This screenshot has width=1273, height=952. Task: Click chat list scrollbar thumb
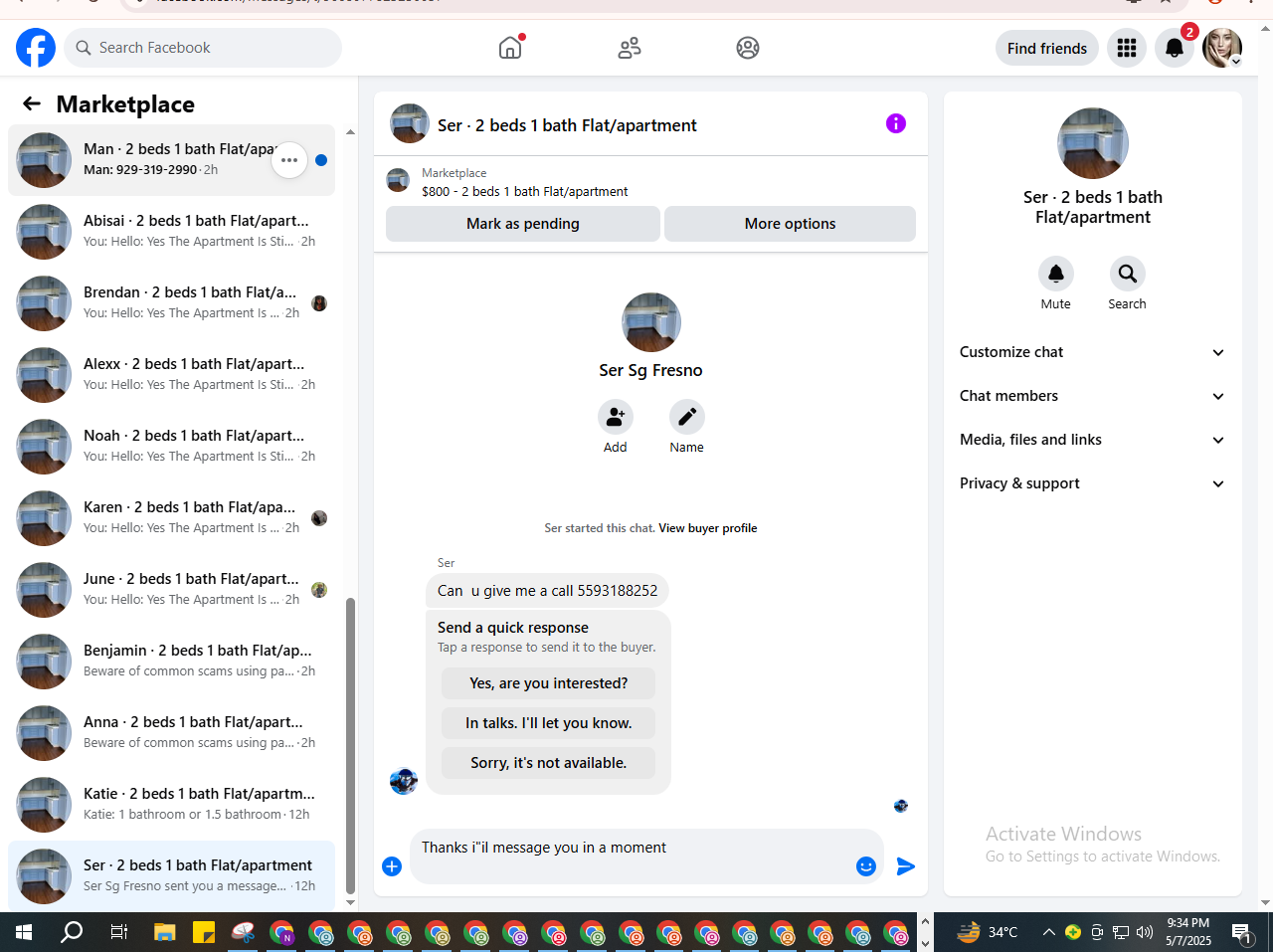350,746
